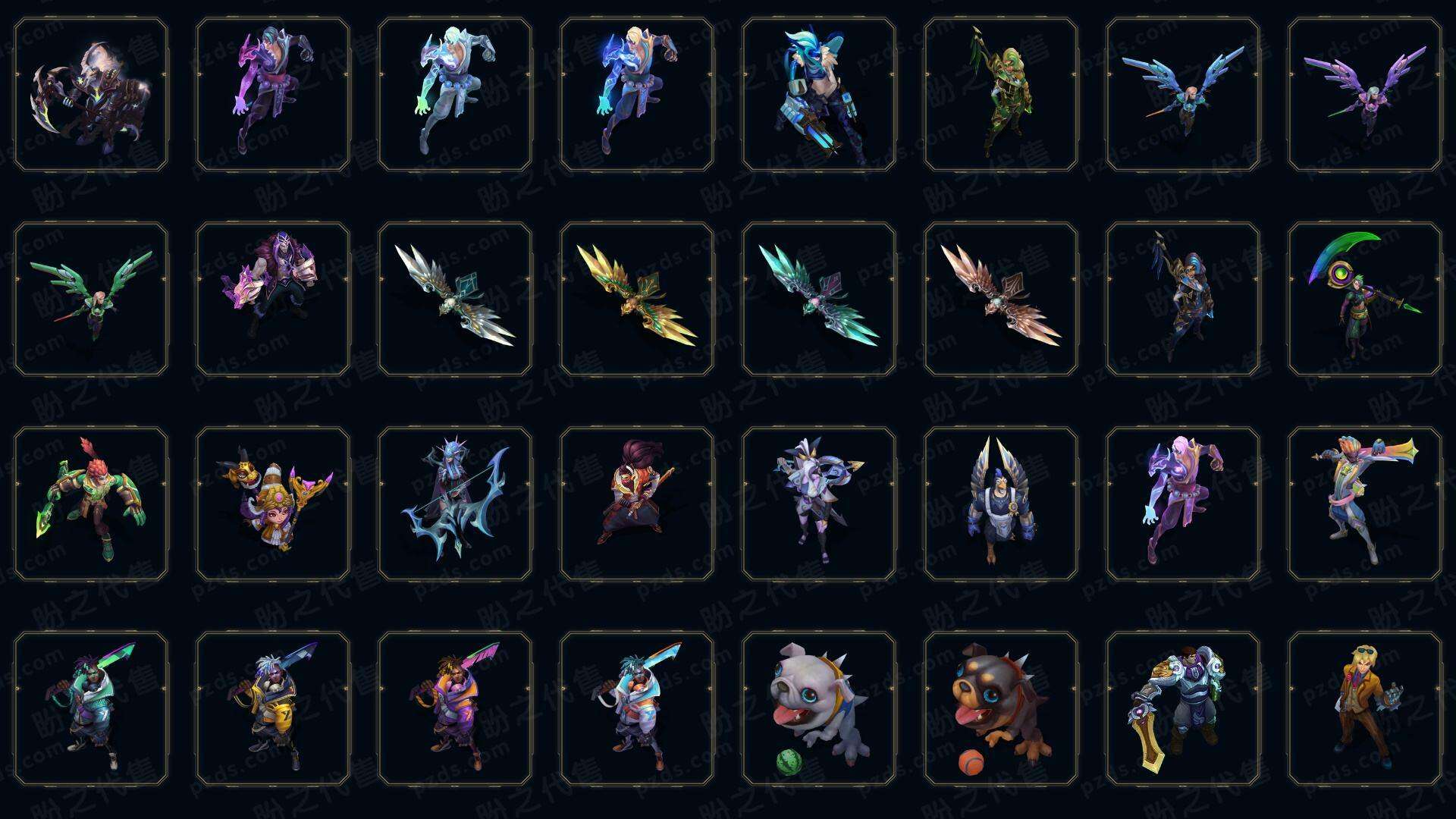The image size is (1456, 819).
Task: Select the green-winged flying character skin
Action: point(91,299)
